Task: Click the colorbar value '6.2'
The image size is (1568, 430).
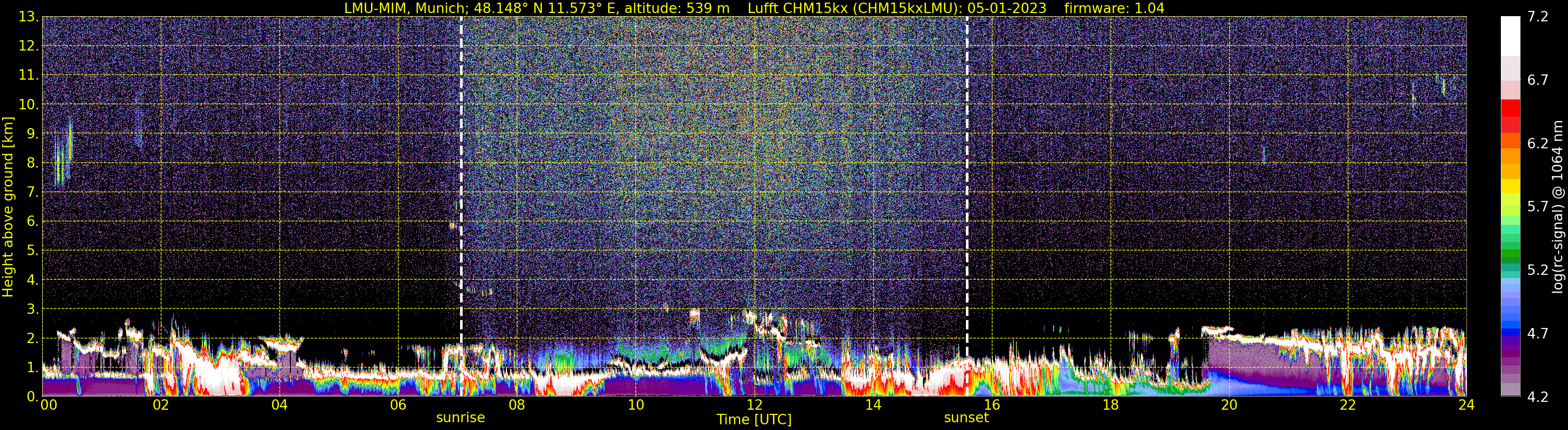Action: point(1538,144)
